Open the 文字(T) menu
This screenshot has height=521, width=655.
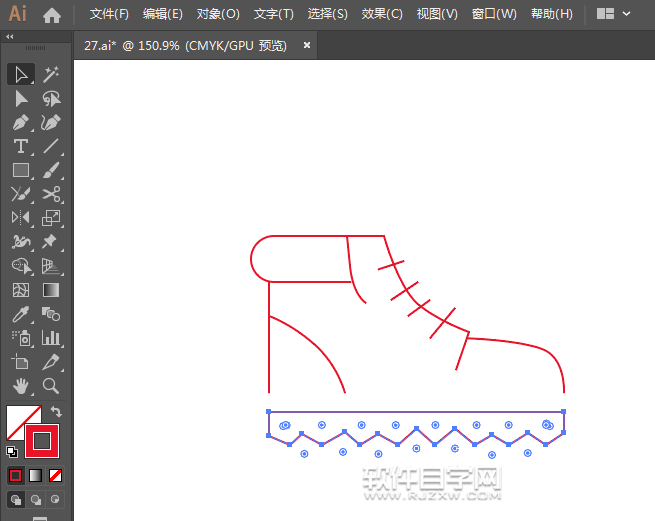[274, 14]
